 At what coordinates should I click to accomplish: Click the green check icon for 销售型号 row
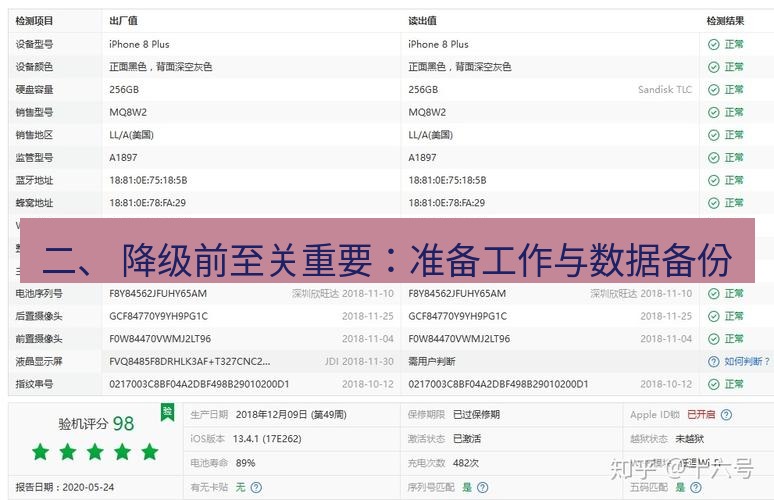pyautogui.click(x=713, y=113)
